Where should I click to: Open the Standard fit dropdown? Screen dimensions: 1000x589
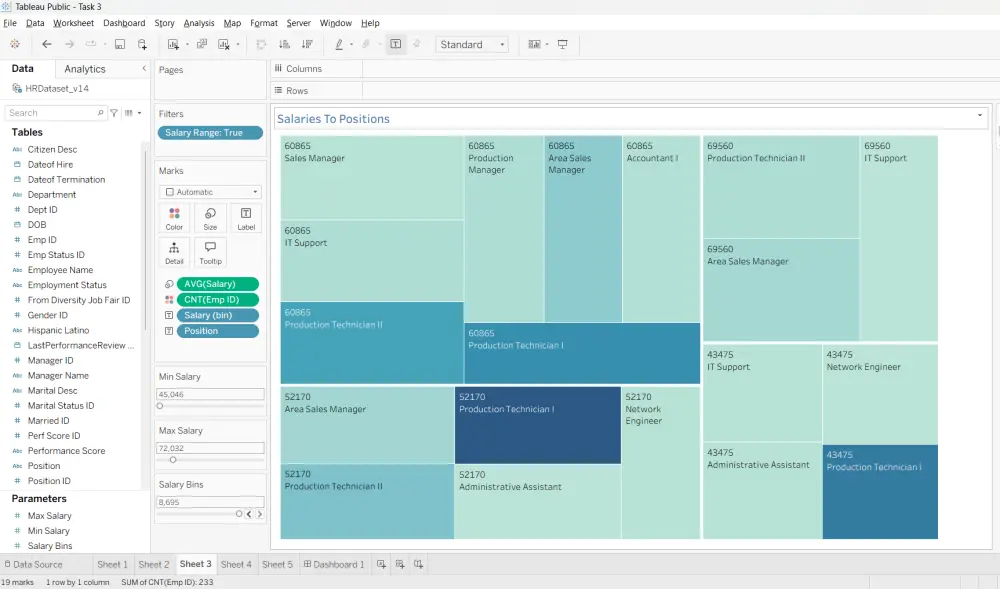(x=471, y=45)
